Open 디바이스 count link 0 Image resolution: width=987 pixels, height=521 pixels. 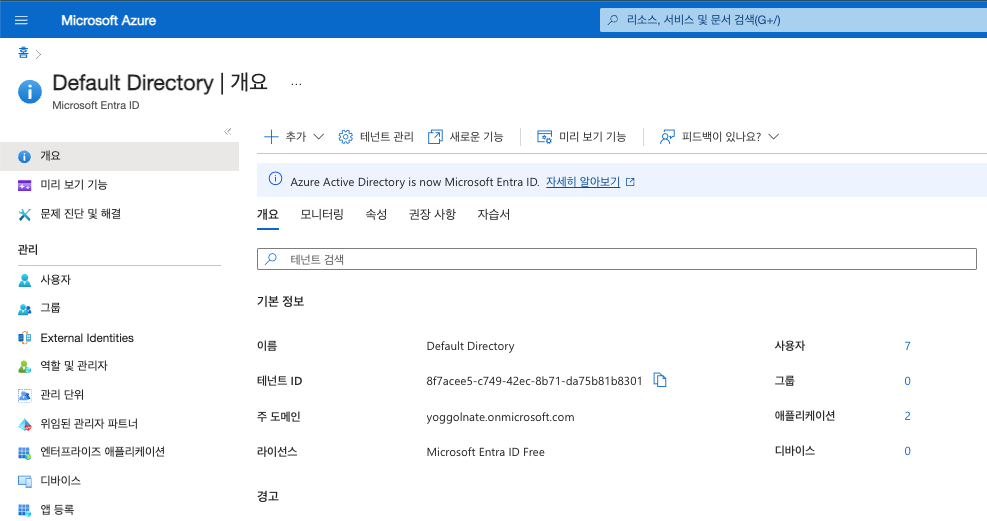[x=907, y=451]
